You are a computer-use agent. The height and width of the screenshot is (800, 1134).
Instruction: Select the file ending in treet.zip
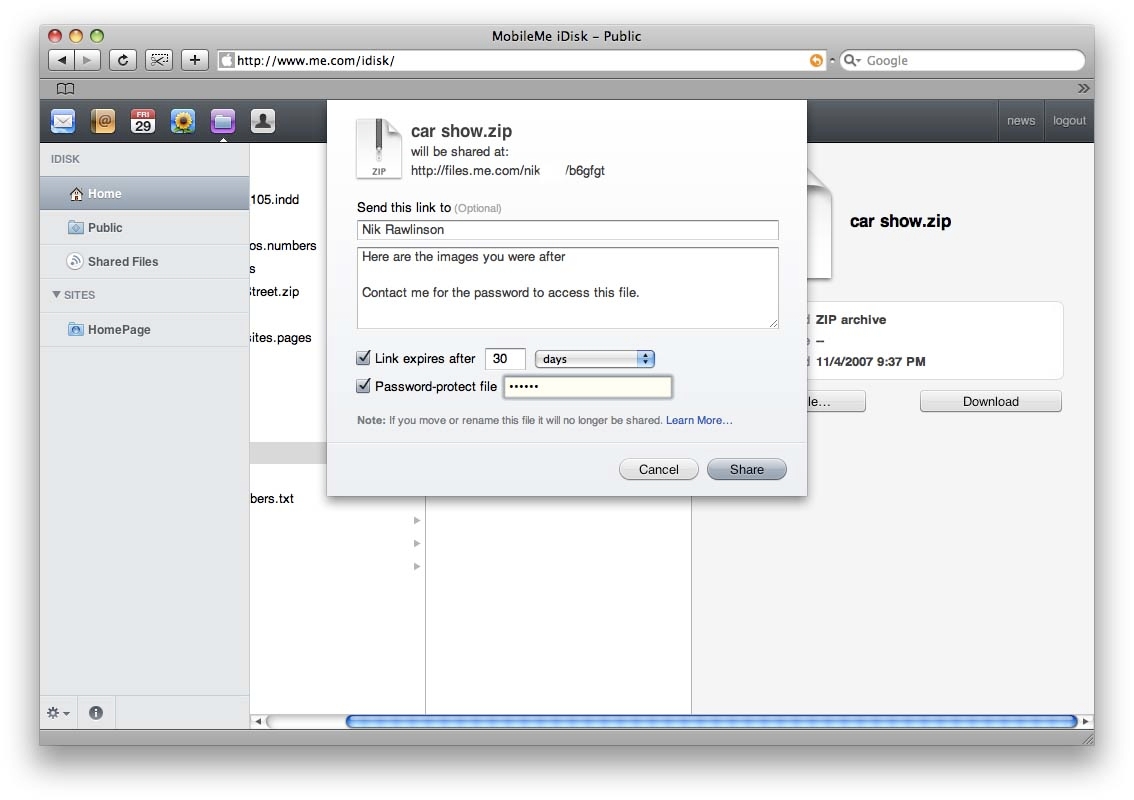coord(275,292)
